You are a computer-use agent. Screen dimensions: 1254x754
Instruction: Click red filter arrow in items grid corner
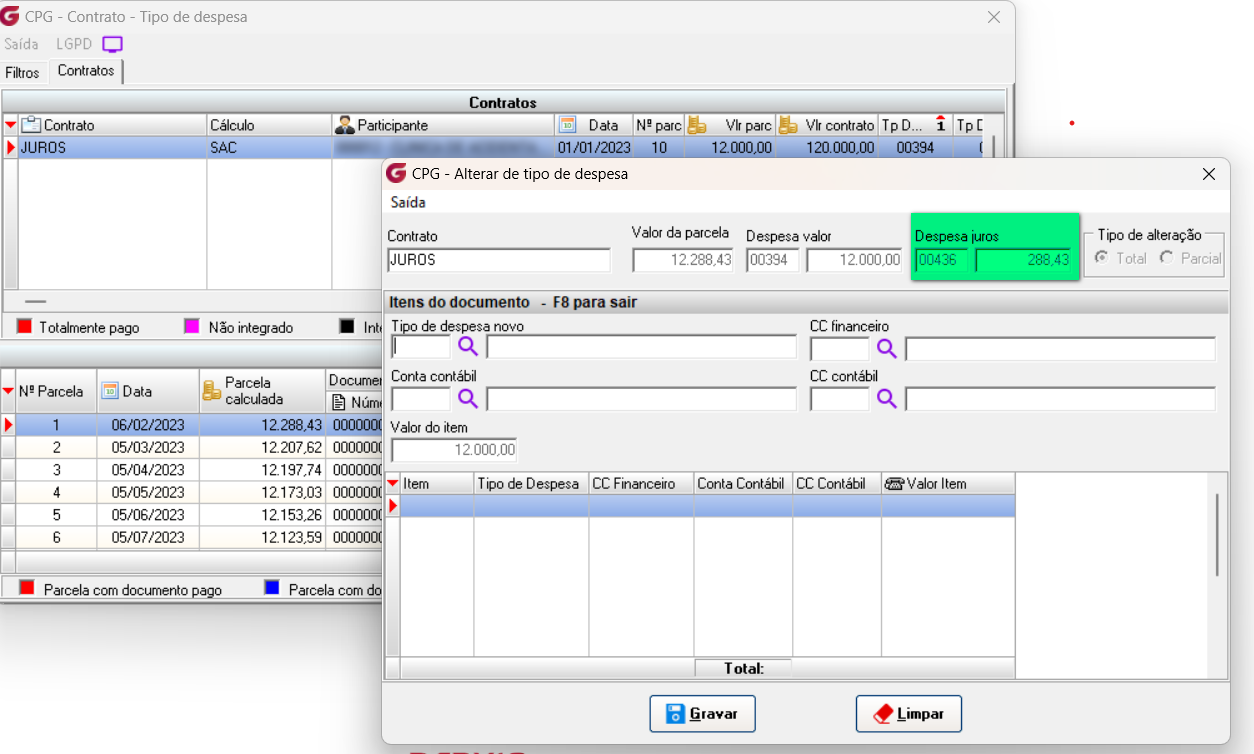[393, 483]
